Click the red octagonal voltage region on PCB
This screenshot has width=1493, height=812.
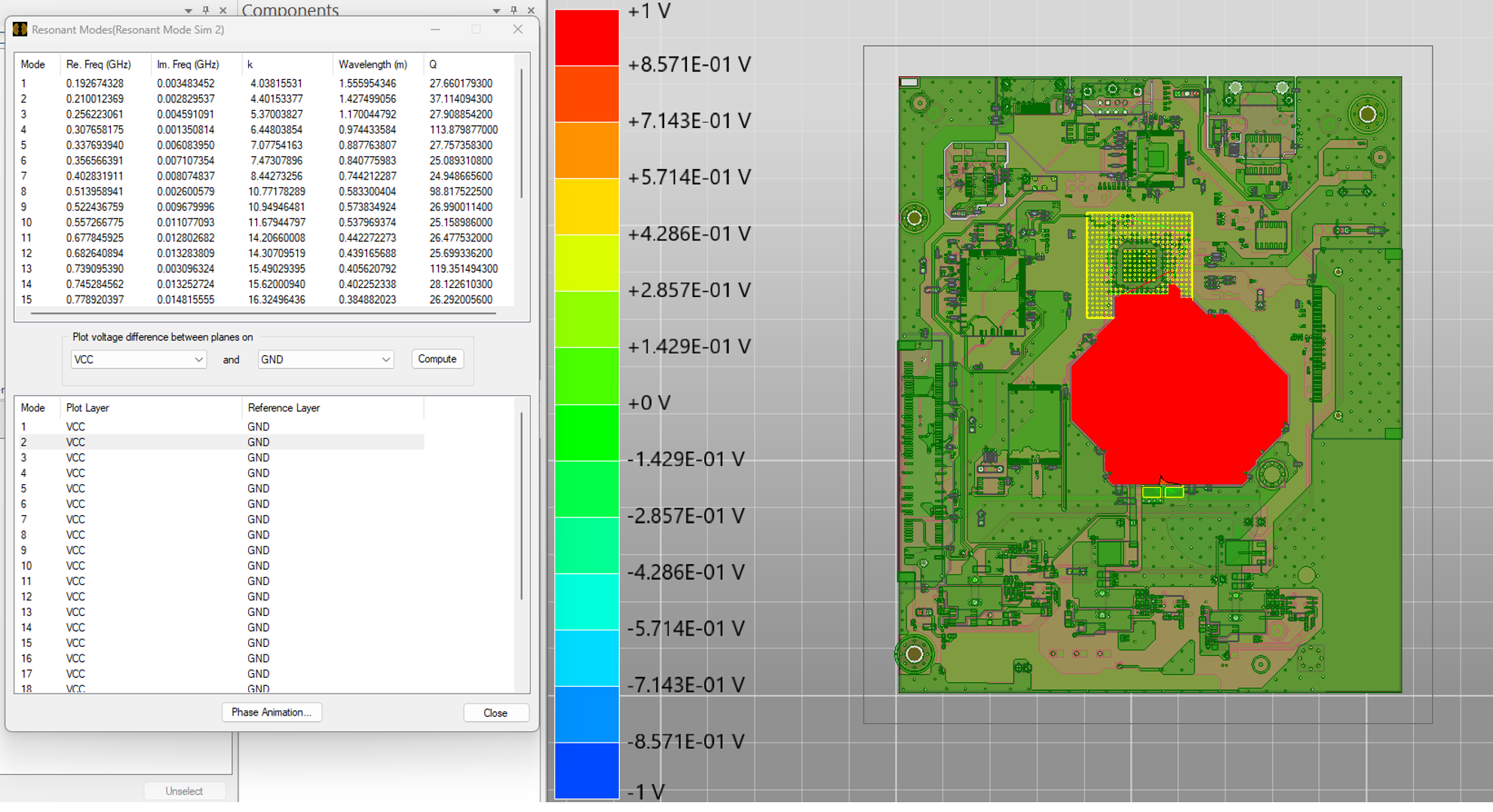point(1179,387)
